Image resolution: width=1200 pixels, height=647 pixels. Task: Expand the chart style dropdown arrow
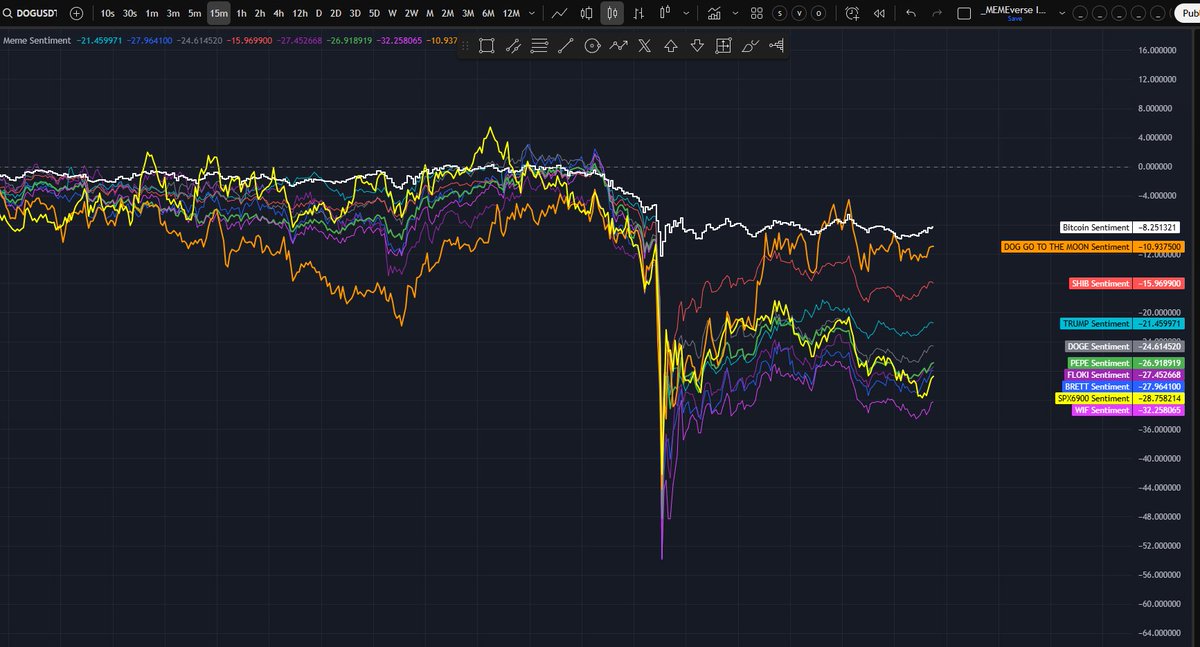pyautogui.click(x=685, y=14)
